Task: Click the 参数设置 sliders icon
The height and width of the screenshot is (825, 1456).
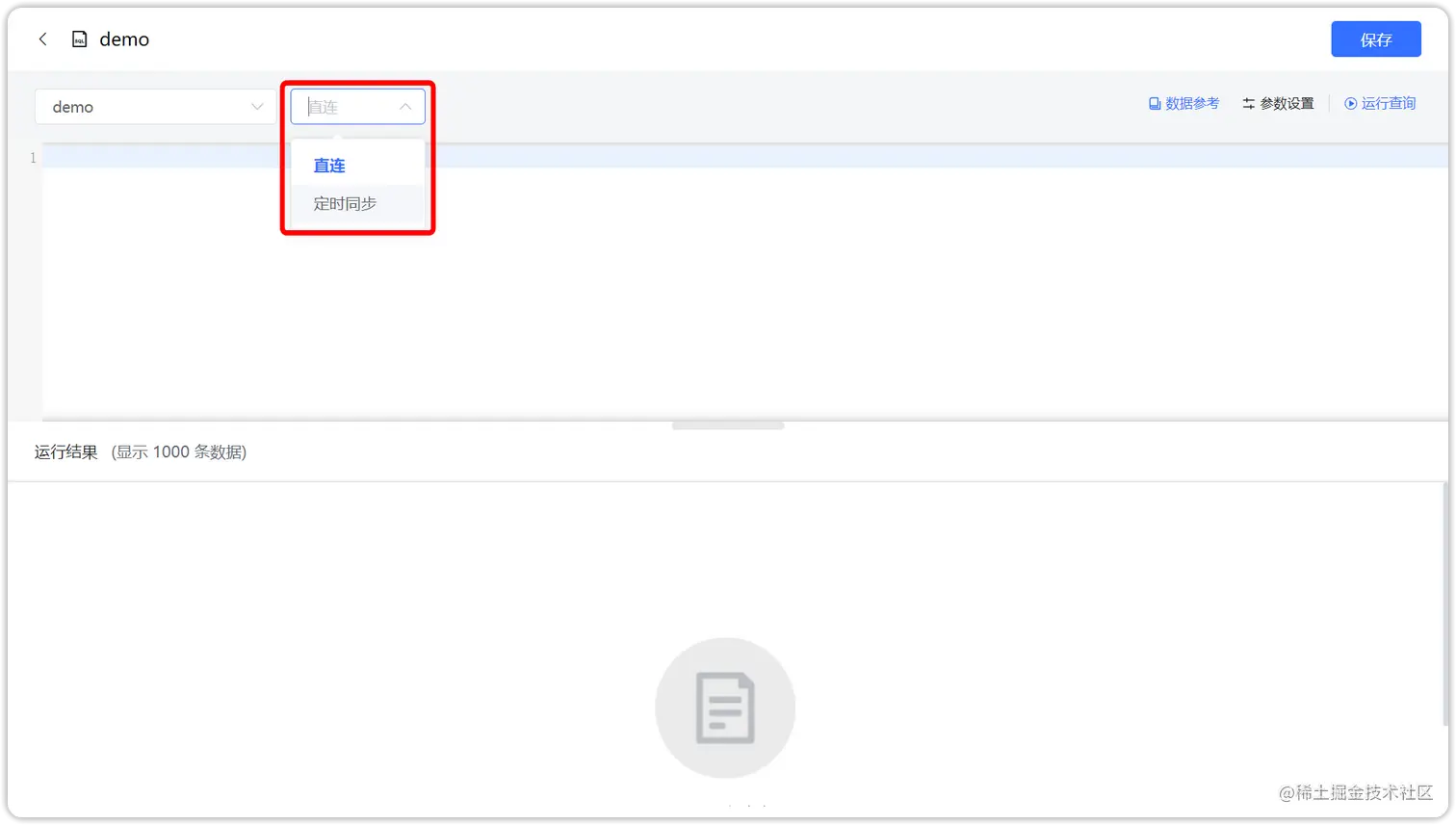Action: tap(1249, 104)
